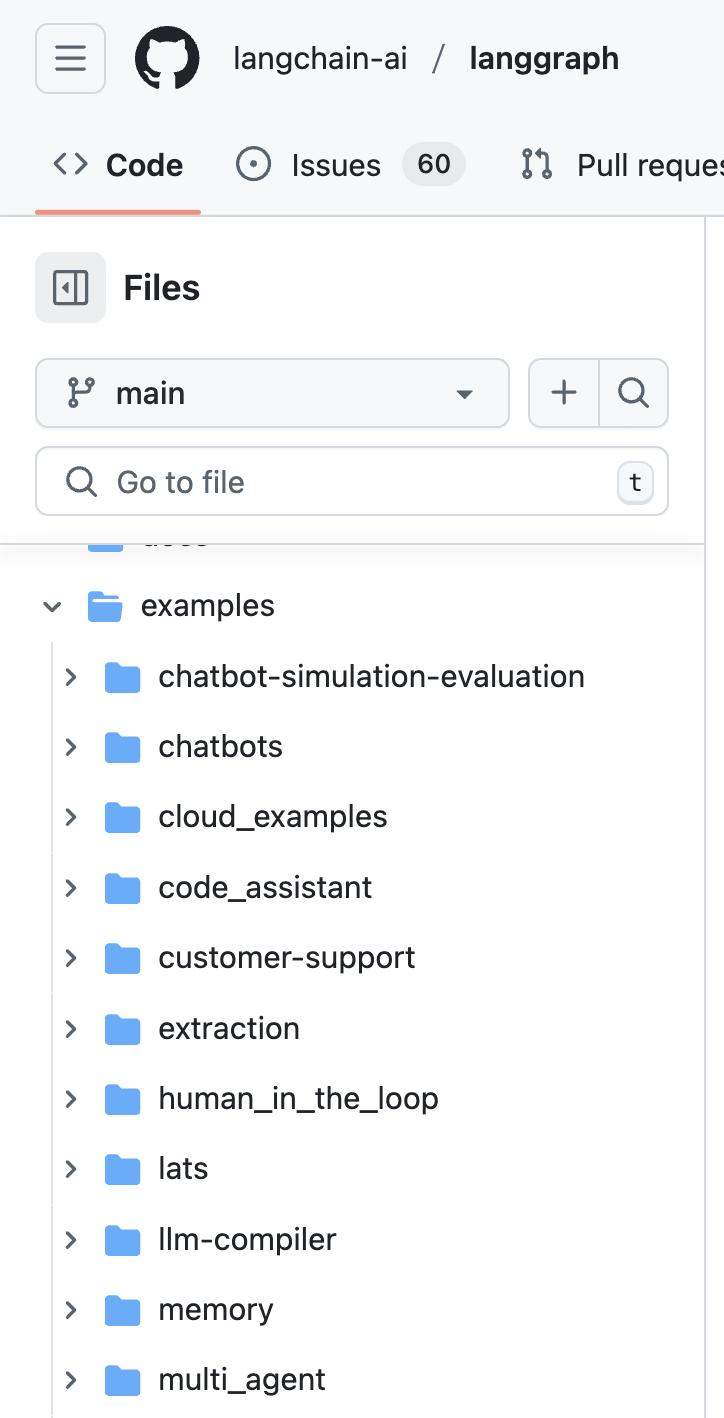
Task: Expand the human_in_the_loop folder
Action: tap(70, 1099)
